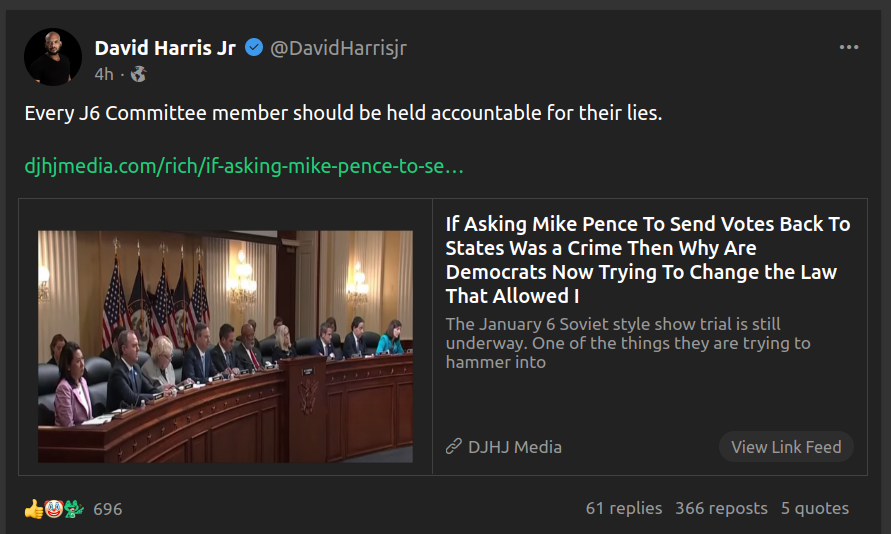
Task: Click the green frog reaction emoji
Action: 74,509
